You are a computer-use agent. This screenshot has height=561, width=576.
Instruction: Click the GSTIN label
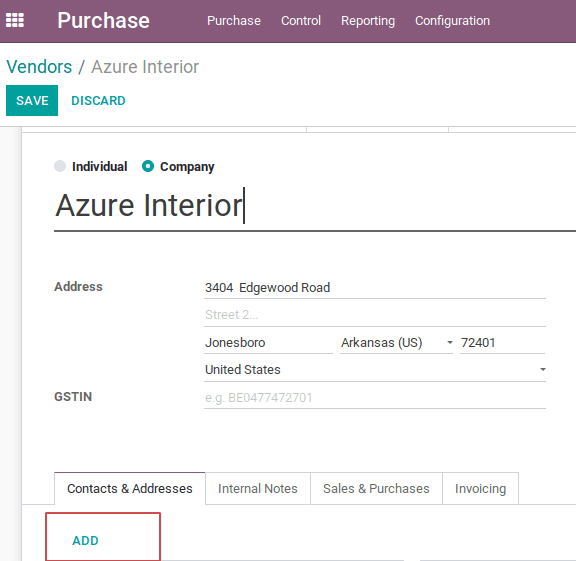(73, 397)
